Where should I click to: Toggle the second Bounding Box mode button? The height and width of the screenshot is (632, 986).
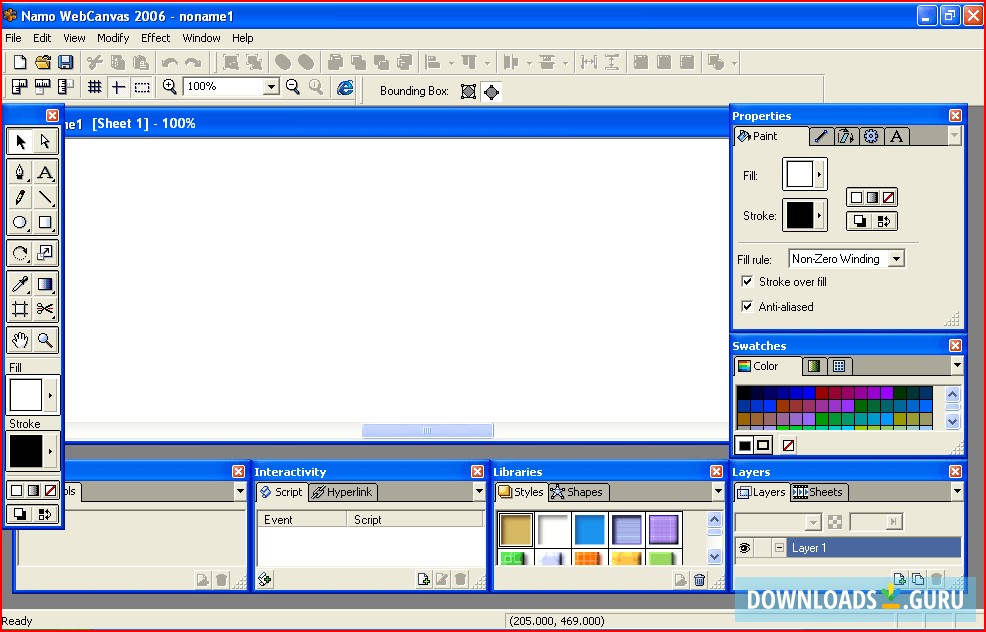point(491,92)
